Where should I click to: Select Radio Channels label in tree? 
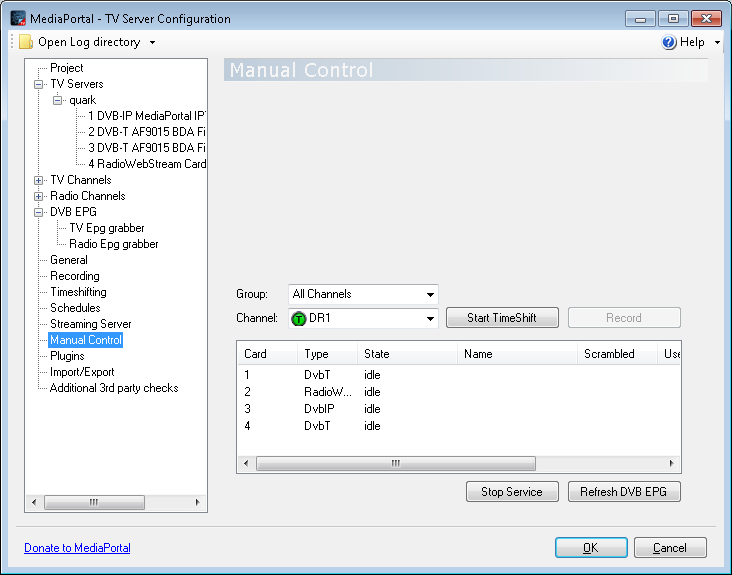pyautogui.click(x=88, y=196)
